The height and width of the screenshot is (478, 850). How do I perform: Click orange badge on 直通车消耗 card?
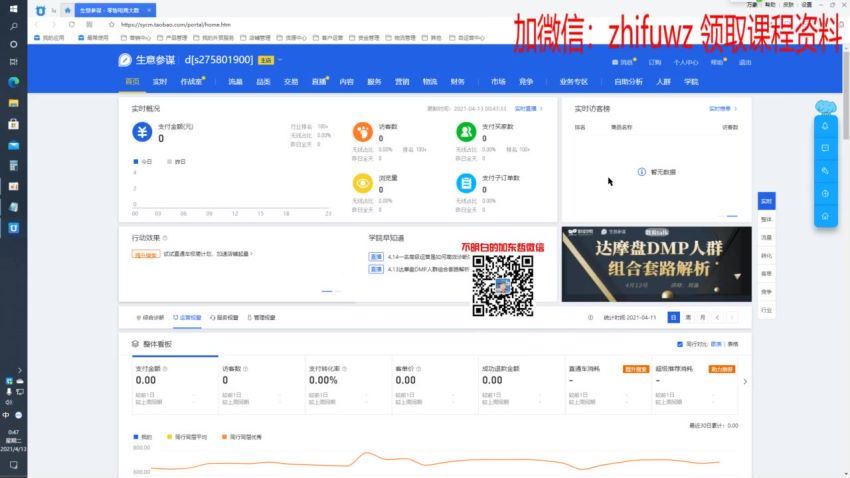pyautogui.click(x=635, y=369)
